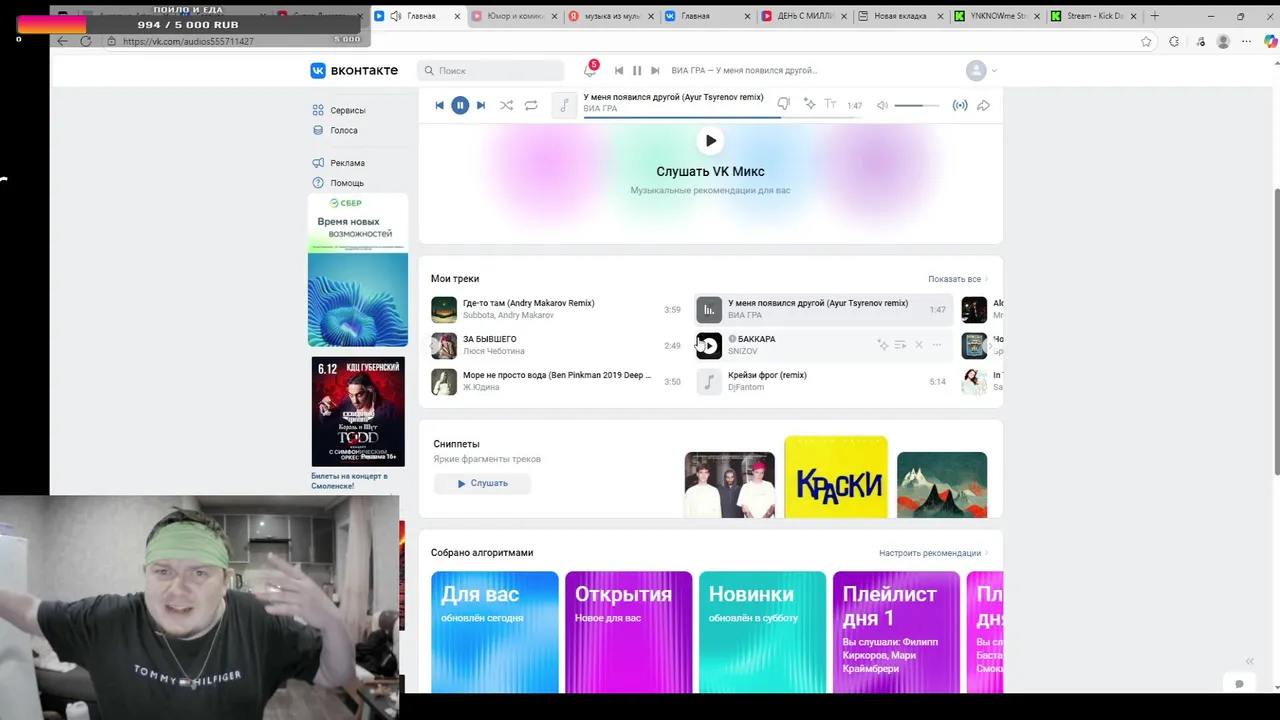Open the Новинки playlist card
Viewport: 1280px width, 720px height.
(x=763, y=632)
